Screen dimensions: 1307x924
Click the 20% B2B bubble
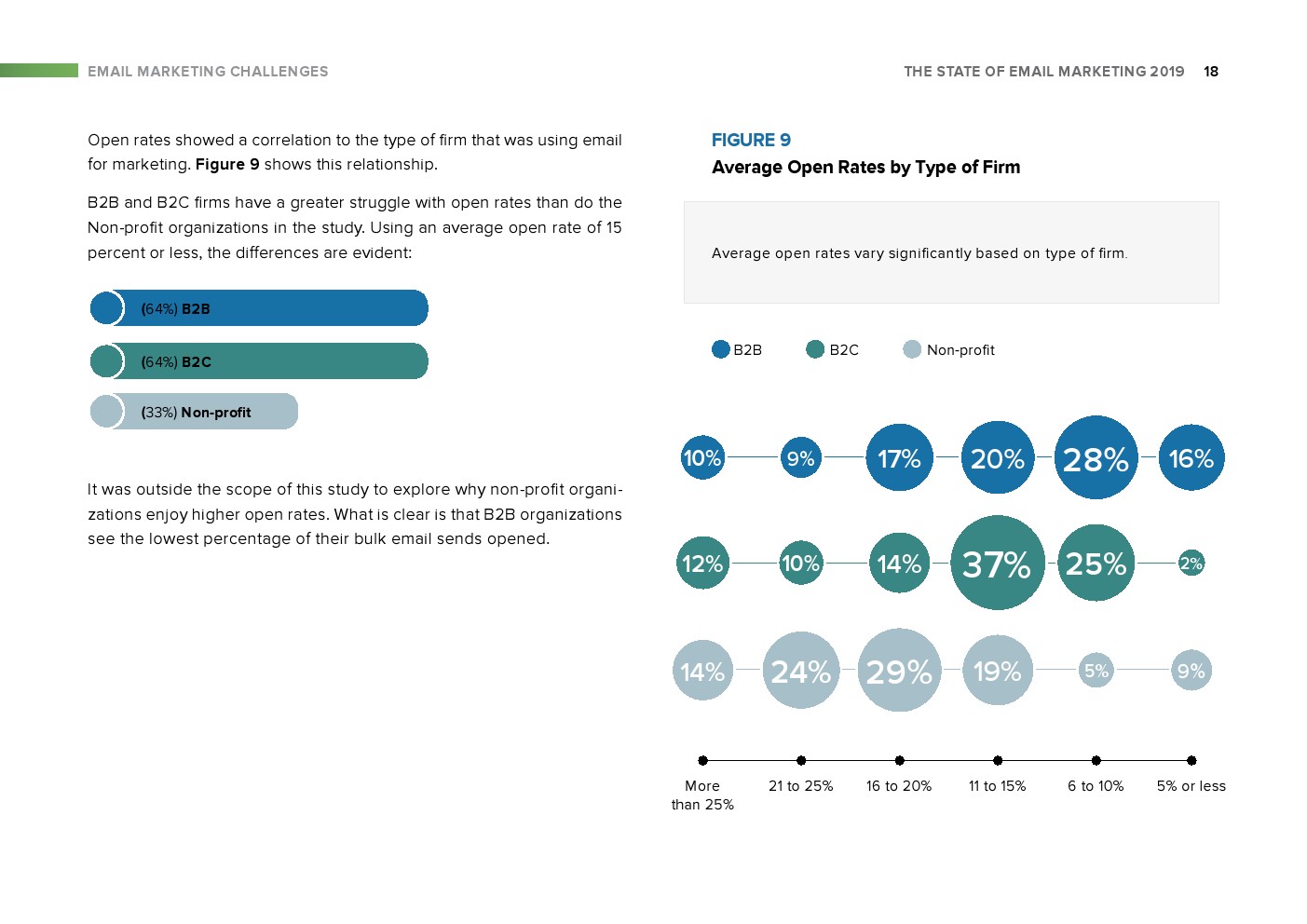click(997, 457)
